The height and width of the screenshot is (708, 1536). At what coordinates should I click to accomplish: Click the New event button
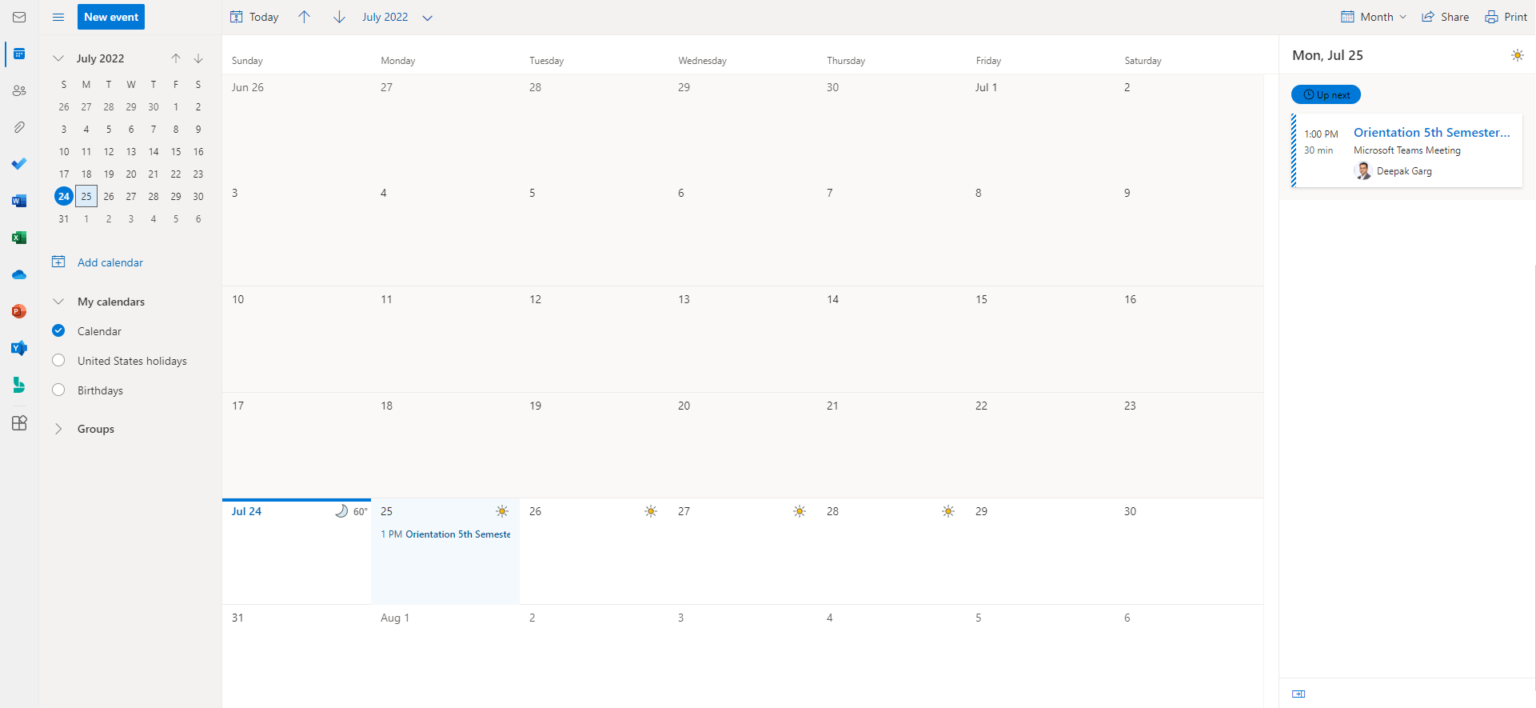[111, 17]
